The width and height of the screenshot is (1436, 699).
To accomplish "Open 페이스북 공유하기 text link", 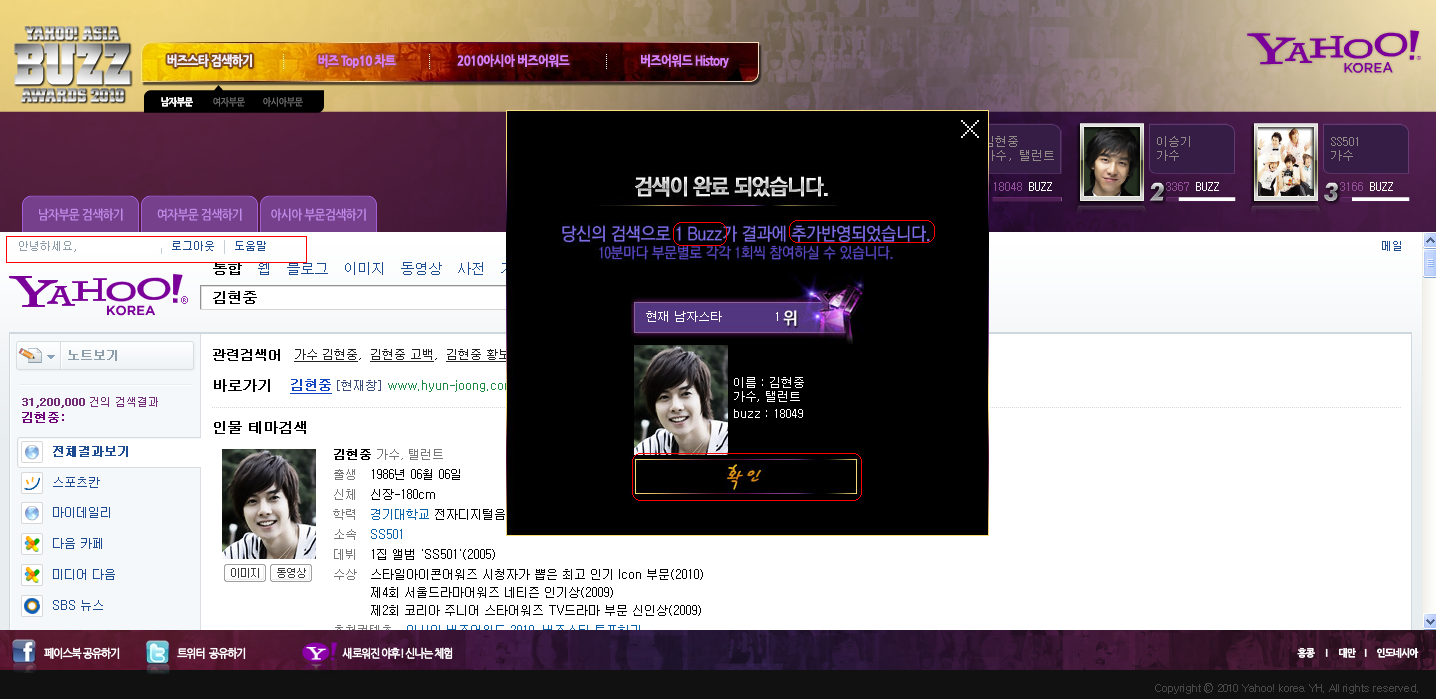I will pyautogui.click(x=82, y=654).
